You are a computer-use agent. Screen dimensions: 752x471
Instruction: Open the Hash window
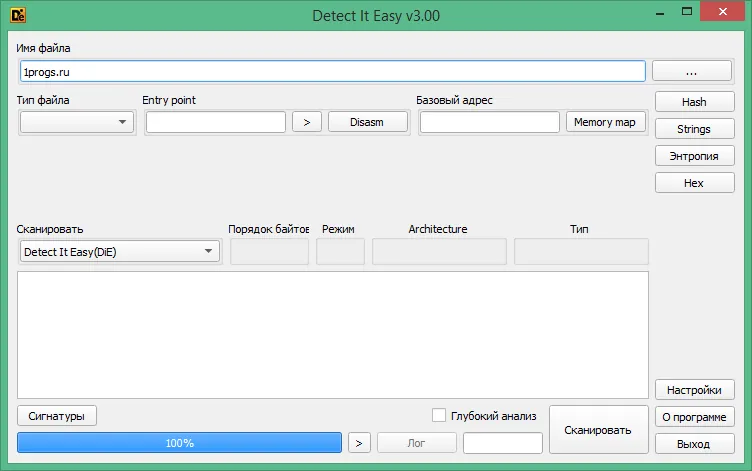click(x=694, y=102)
